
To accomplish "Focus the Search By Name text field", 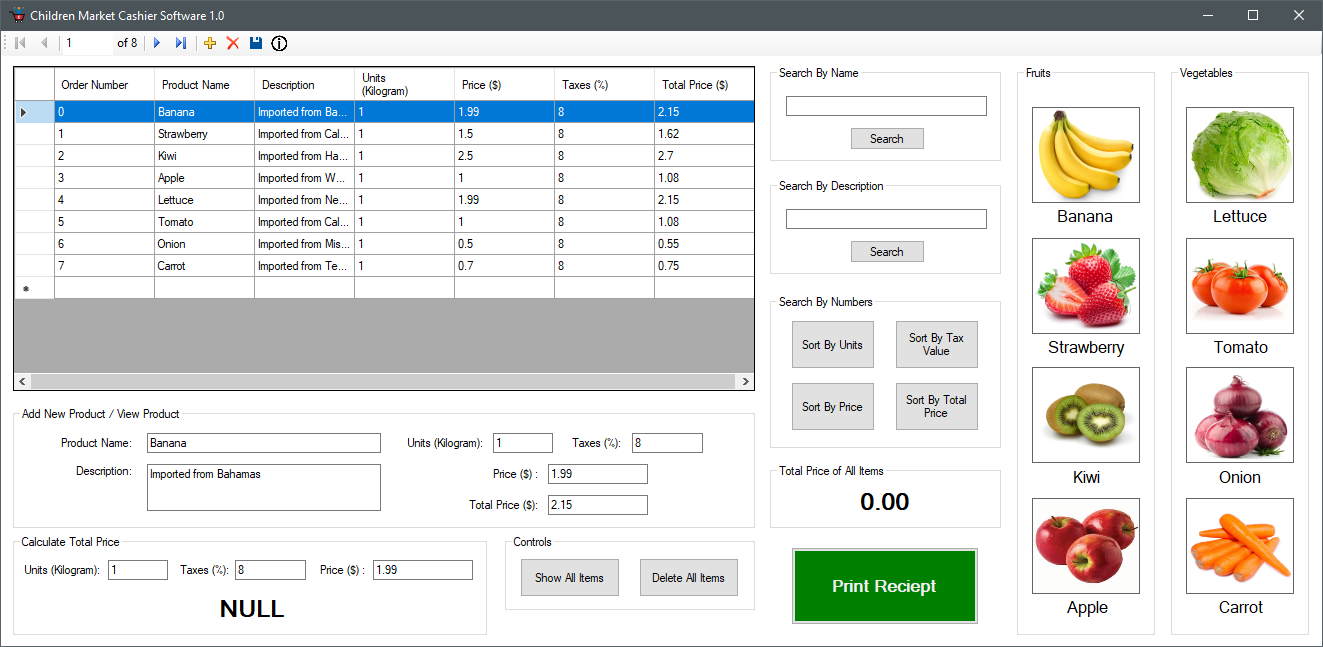I will [x=886, y=106].
